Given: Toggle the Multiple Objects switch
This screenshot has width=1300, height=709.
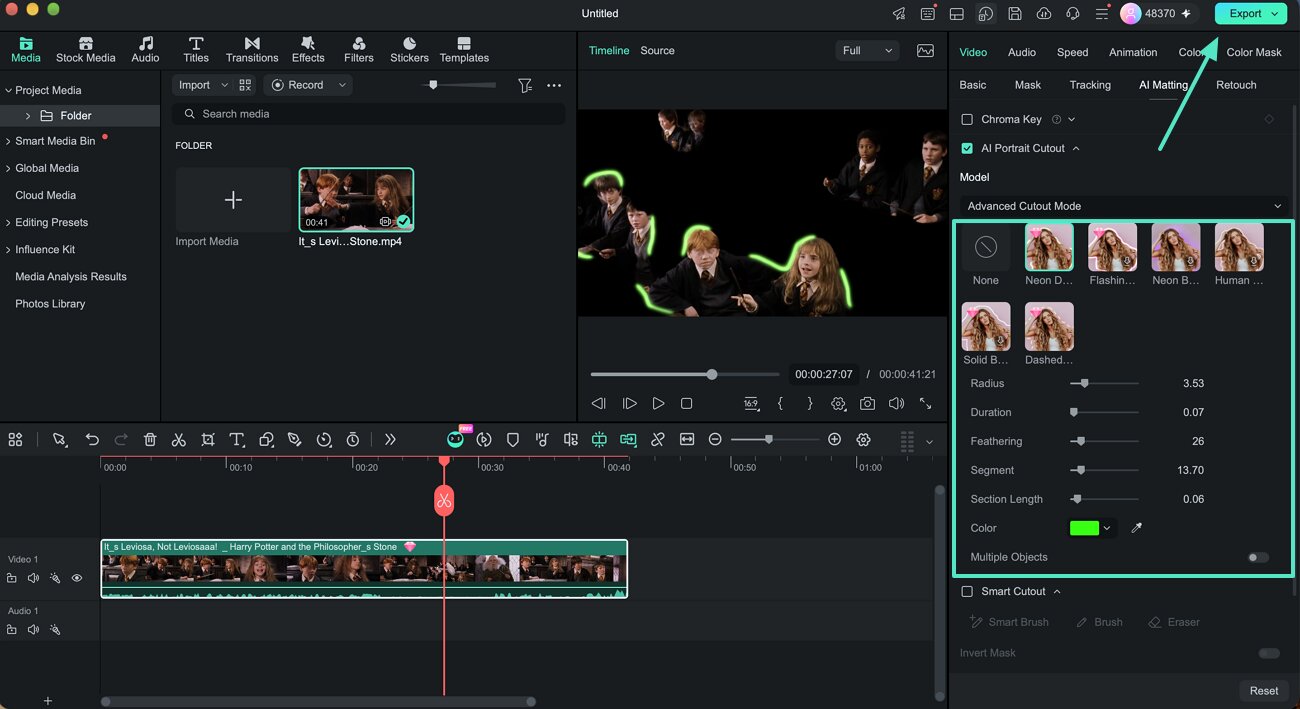Looking at the screenshot, I should pyautogui.click(x=1258, y=557).
